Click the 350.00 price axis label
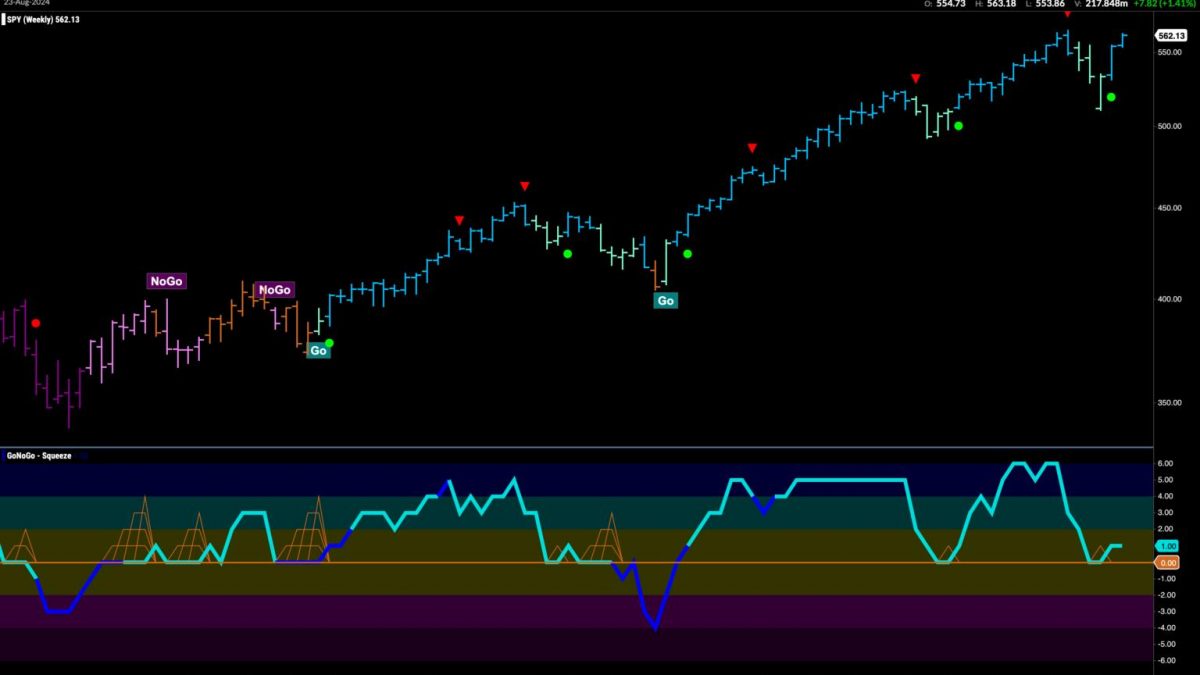Viewport: 1200px width, 675px height. 1169,402
